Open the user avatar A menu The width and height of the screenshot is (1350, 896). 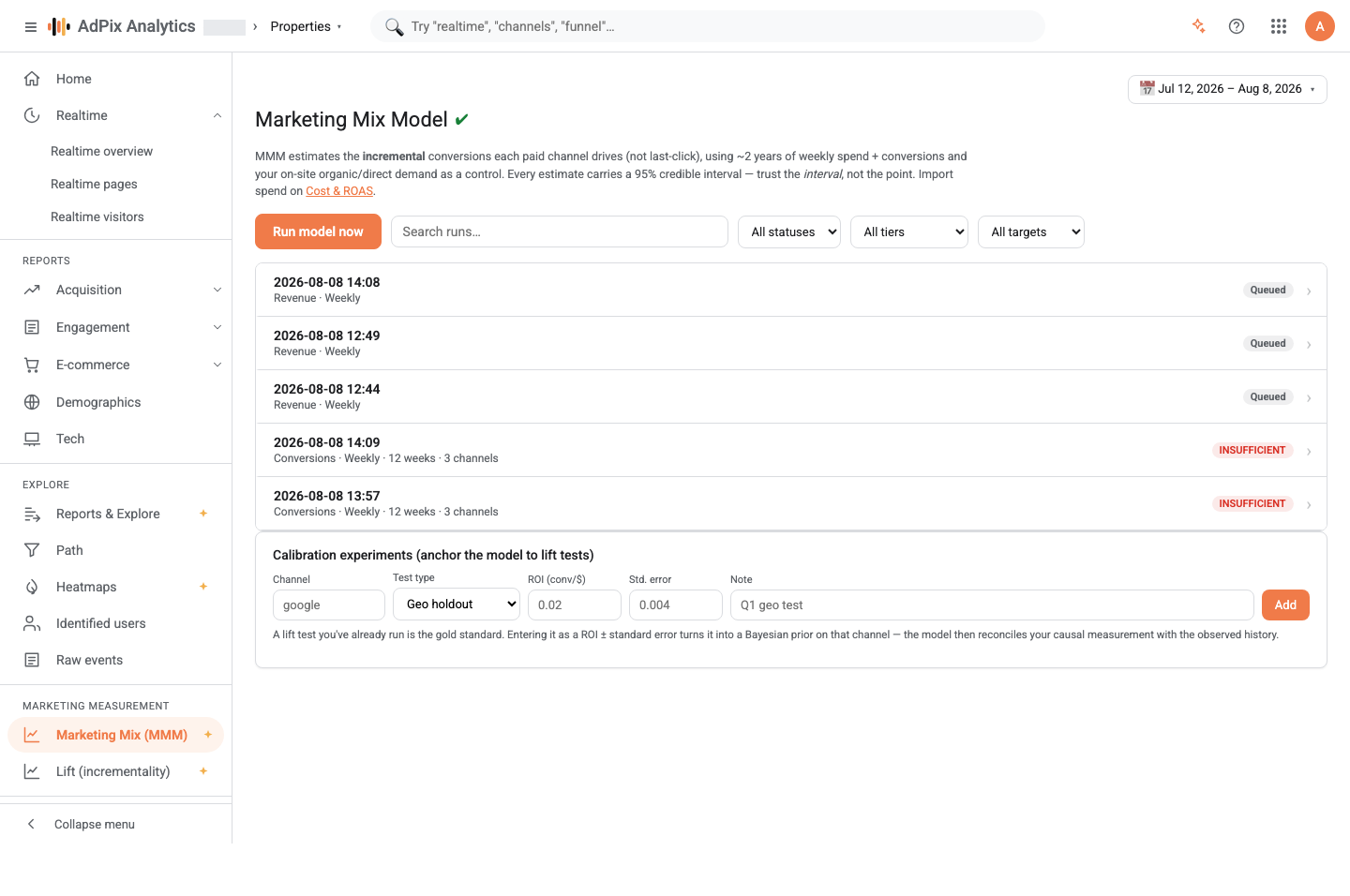(1320, 26)
